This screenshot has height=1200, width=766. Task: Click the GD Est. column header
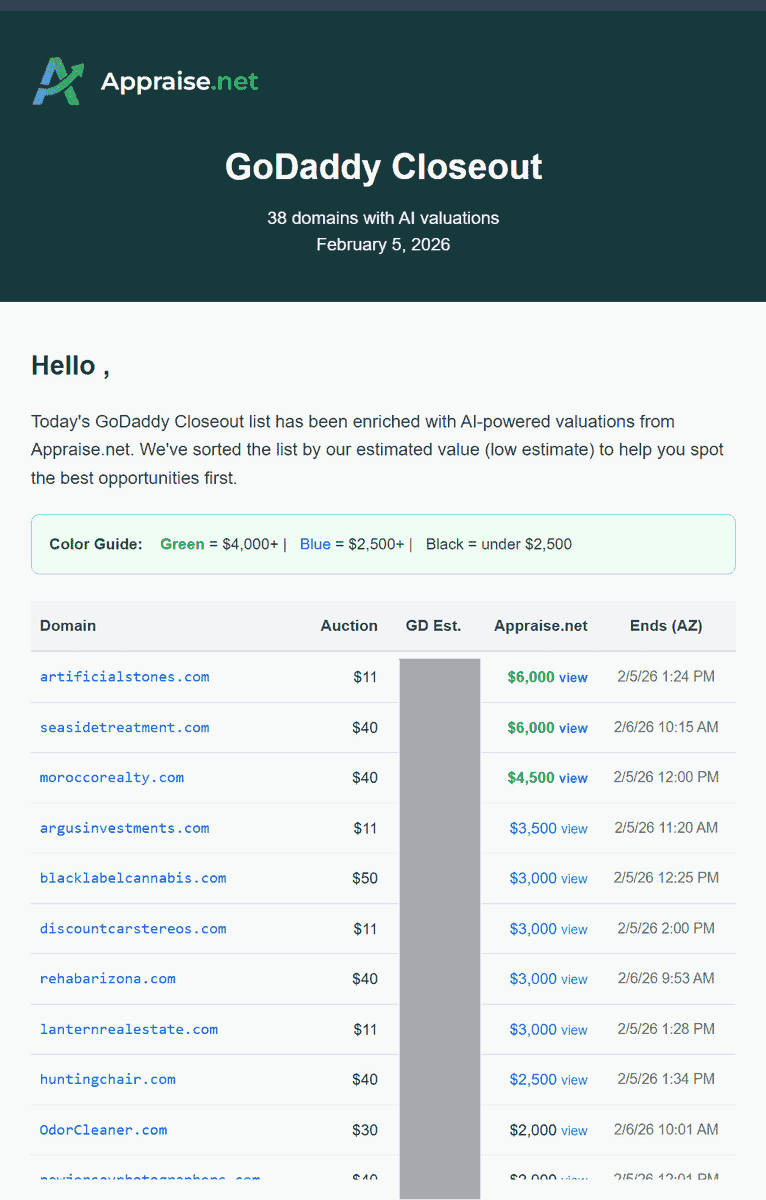(433, 626)
